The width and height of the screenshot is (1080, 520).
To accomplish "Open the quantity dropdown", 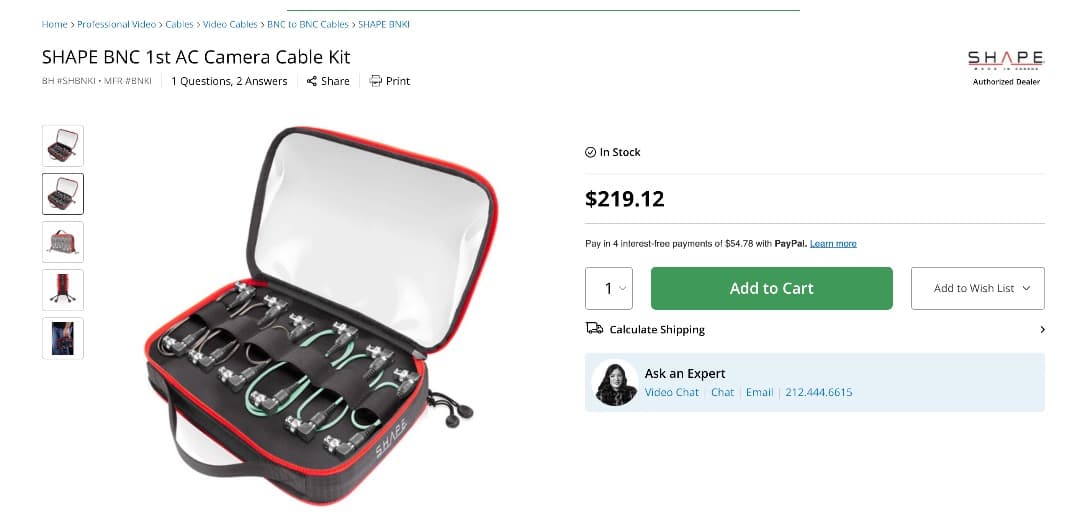I will [x=609, y=288].
